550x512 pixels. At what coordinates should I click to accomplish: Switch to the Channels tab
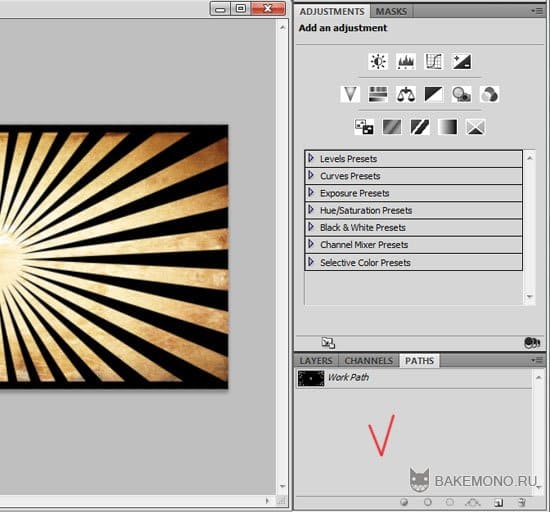(369, 361)
